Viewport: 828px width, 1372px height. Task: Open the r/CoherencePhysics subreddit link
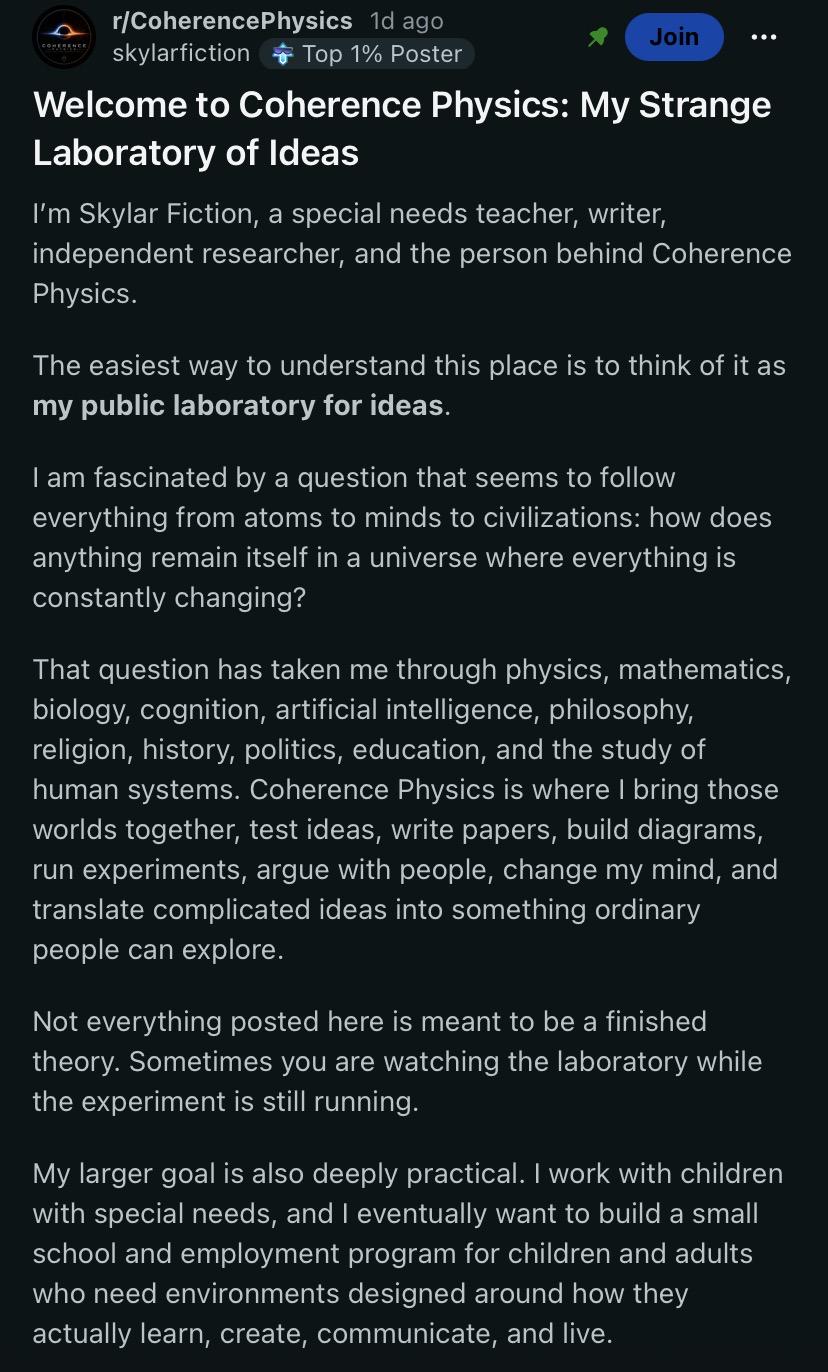click(x=232, y=21)
